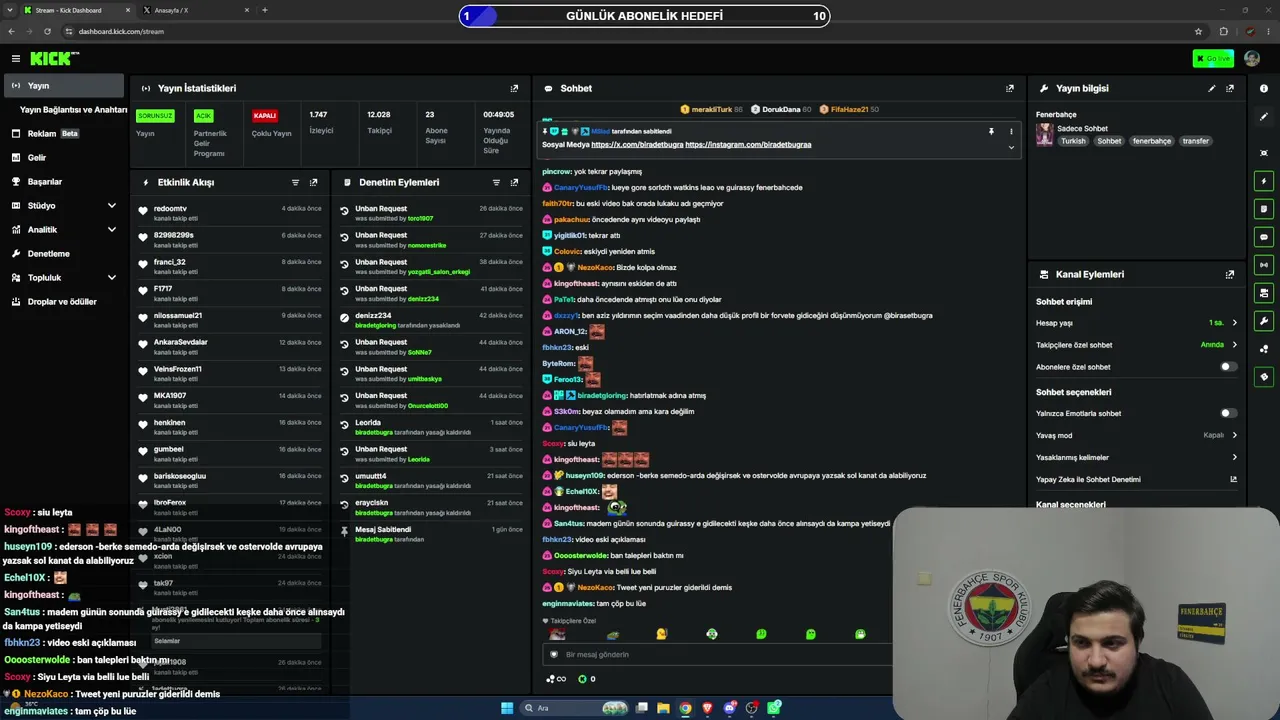1280x720 pixels.
Task: Pop out the Yayın bilgisi panel
Action: tap(1230, 88)
